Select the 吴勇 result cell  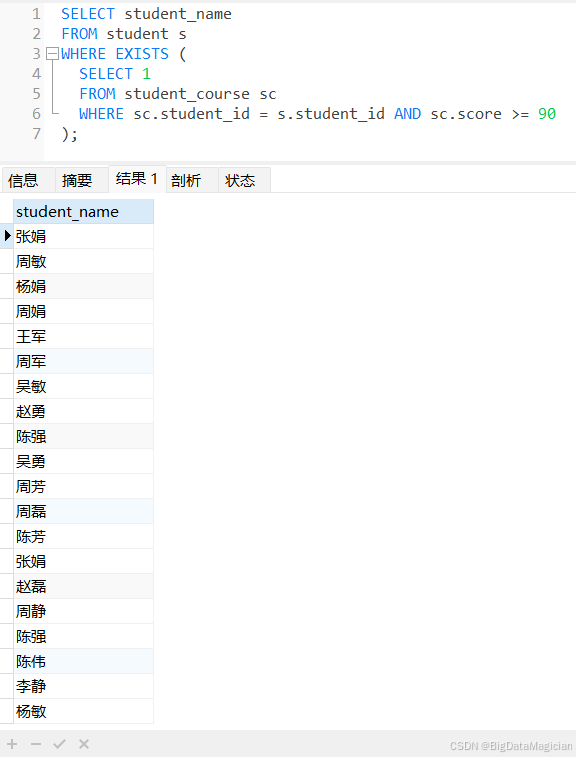(x=84, y=462)
